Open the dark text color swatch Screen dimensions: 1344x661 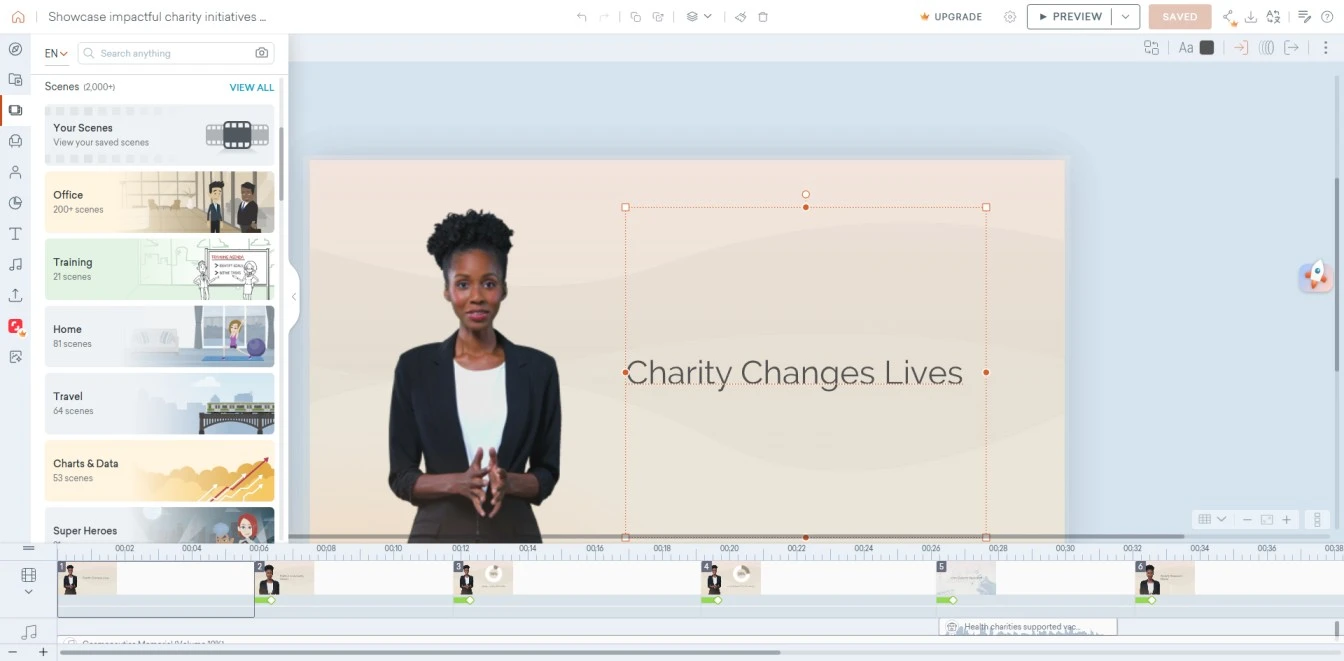(1207, 48)
